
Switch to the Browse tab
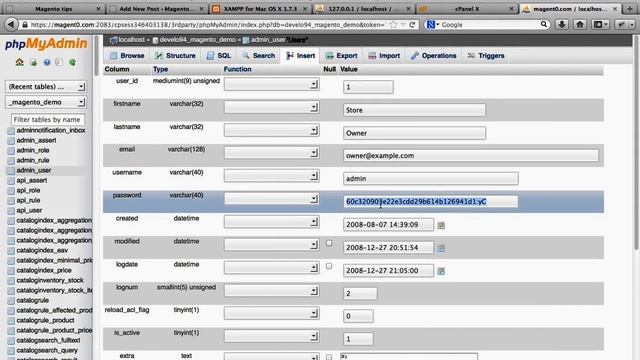click(x=127, y=56)
